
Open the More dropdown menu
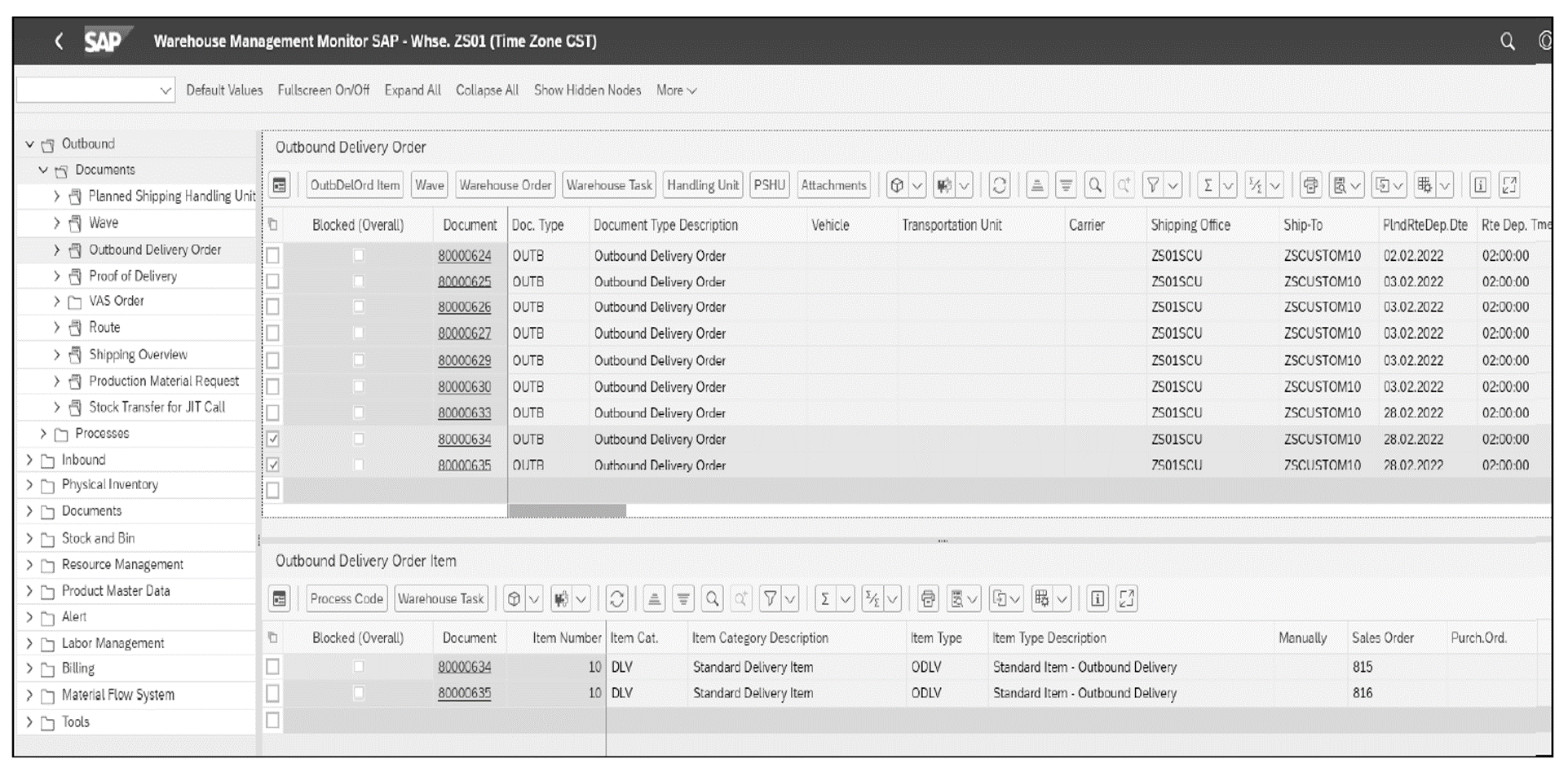coord(675,90)
